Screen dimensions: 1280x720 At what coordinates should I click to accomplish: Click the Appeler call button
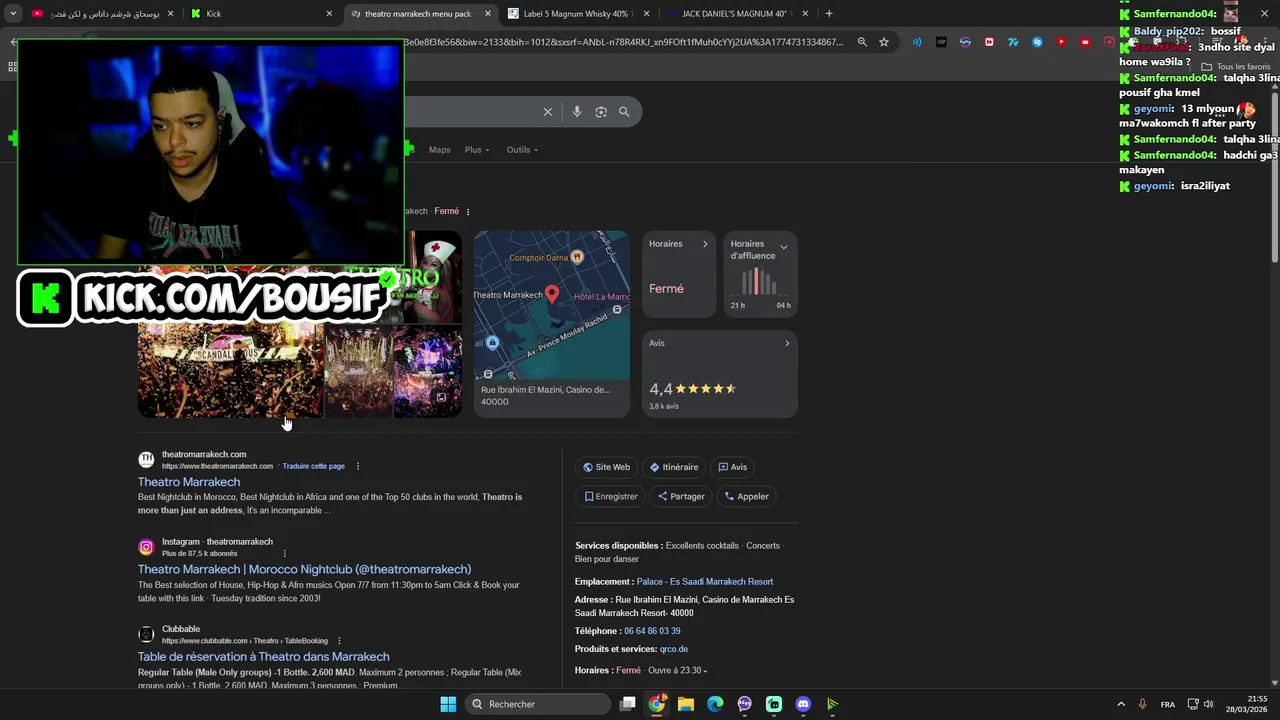pyautogui.click(x=747, y=496)
